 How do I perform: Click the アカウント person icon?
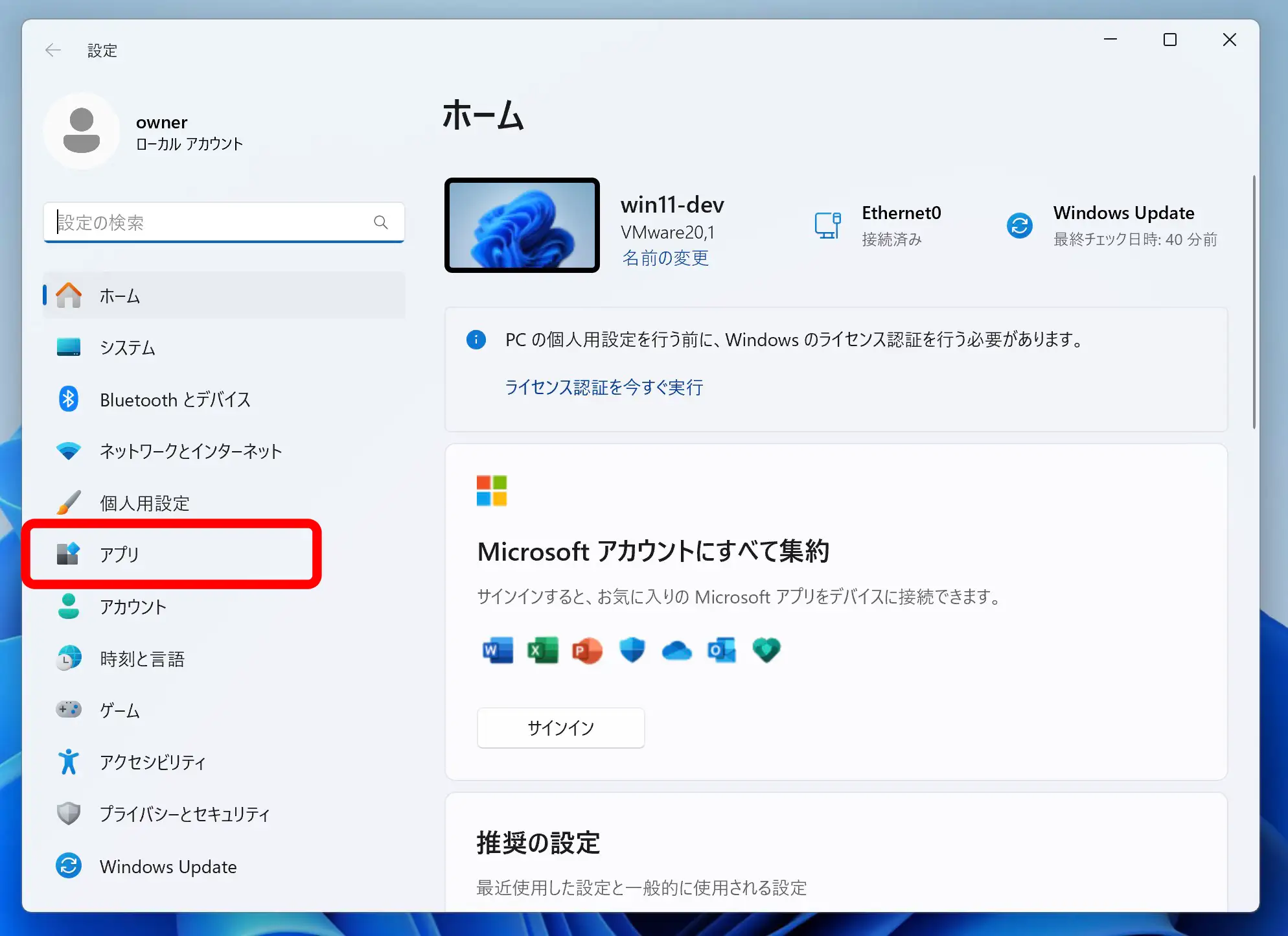tap(69, 606)
